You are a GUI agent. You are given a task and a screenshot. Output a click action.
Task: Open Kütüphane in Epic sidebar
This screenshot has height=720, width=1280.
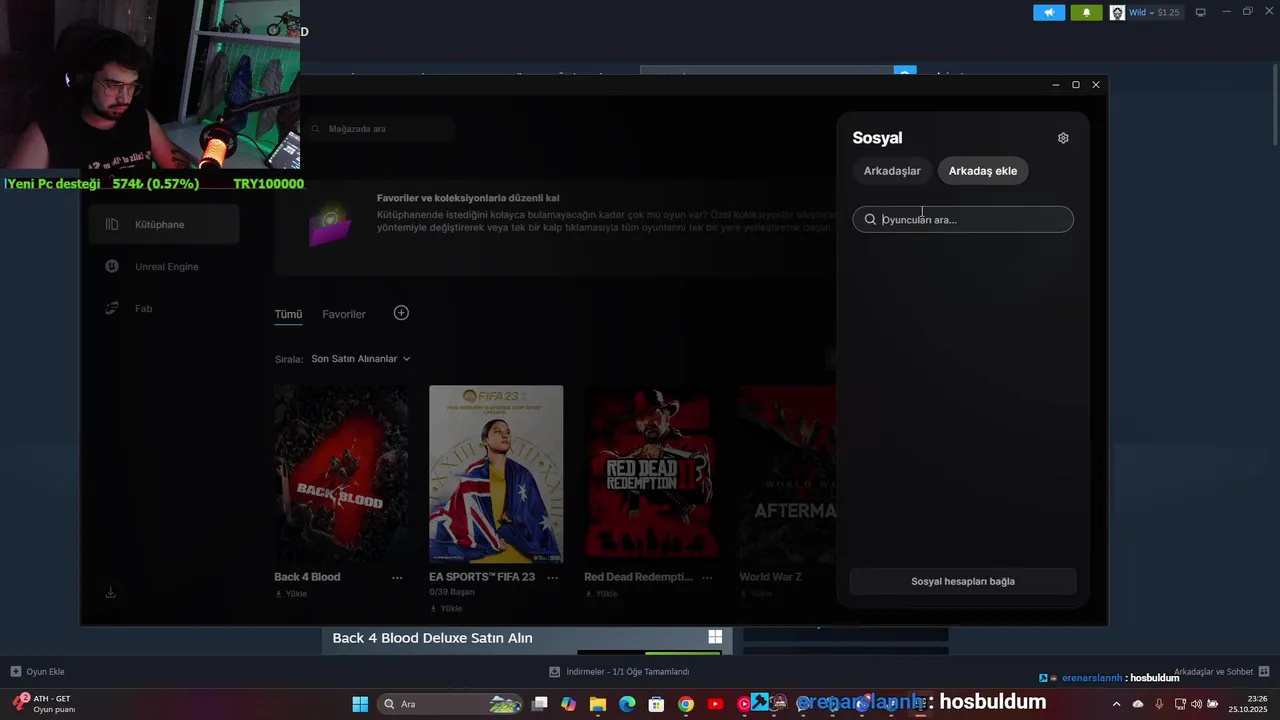coord(164,224)
